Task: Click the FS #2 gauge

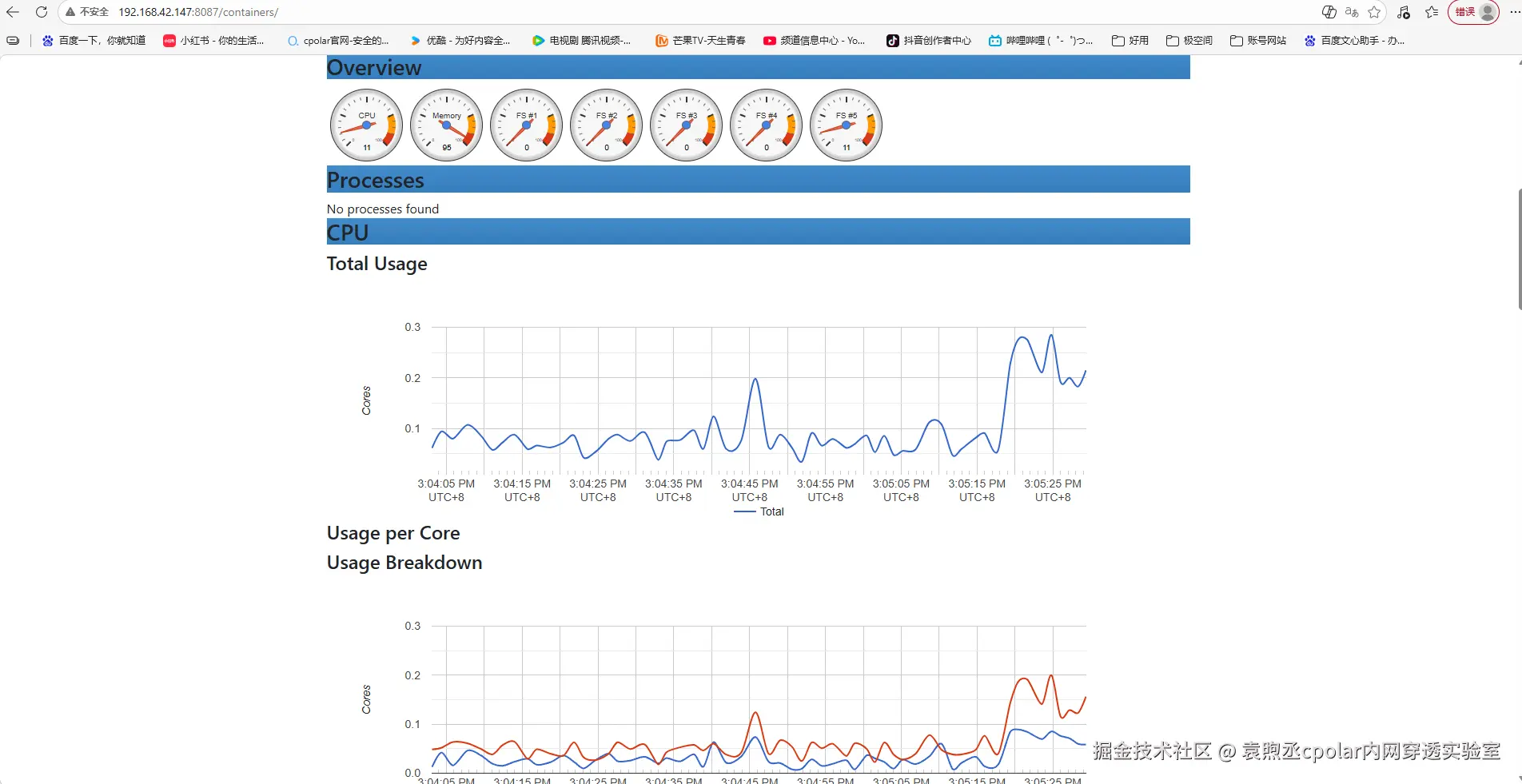Action: point(607,125)
